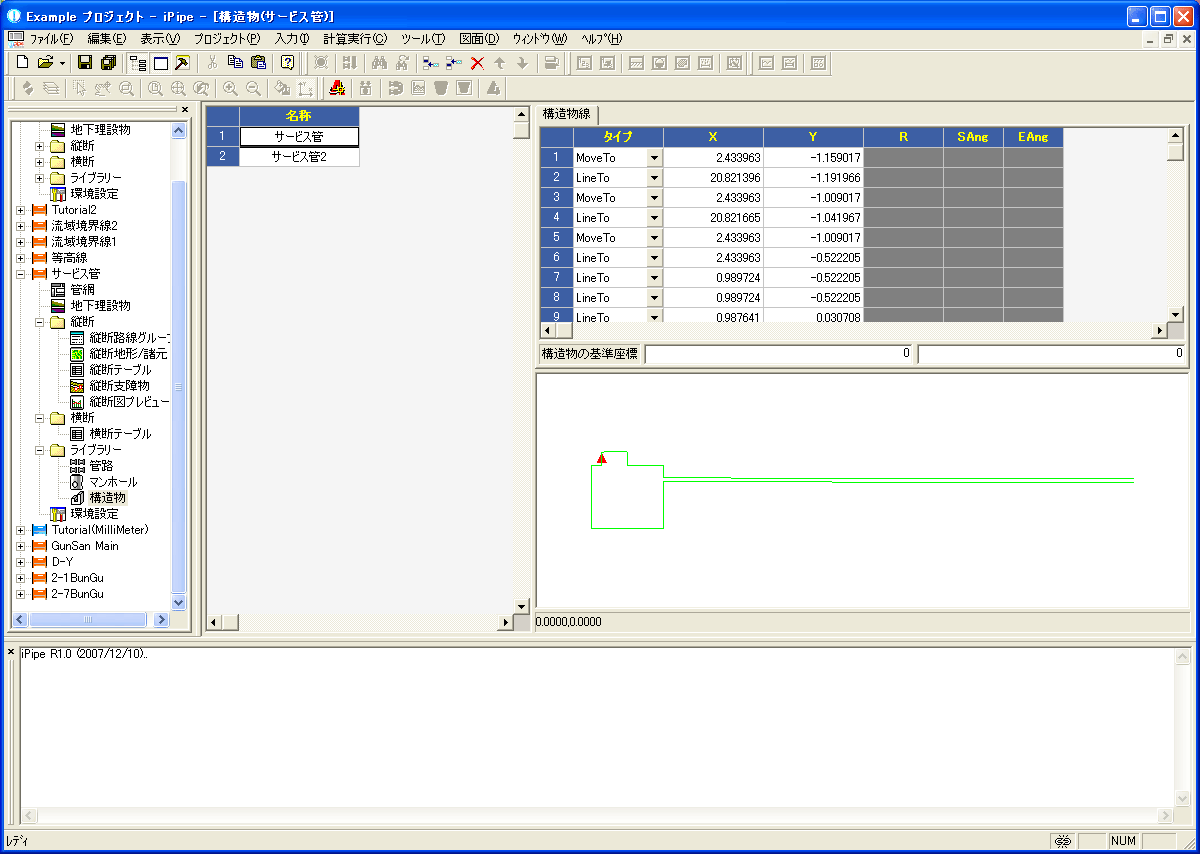Toggle the project tree view toolbar button
The image size is (1200, 854).
coord(137,63)
